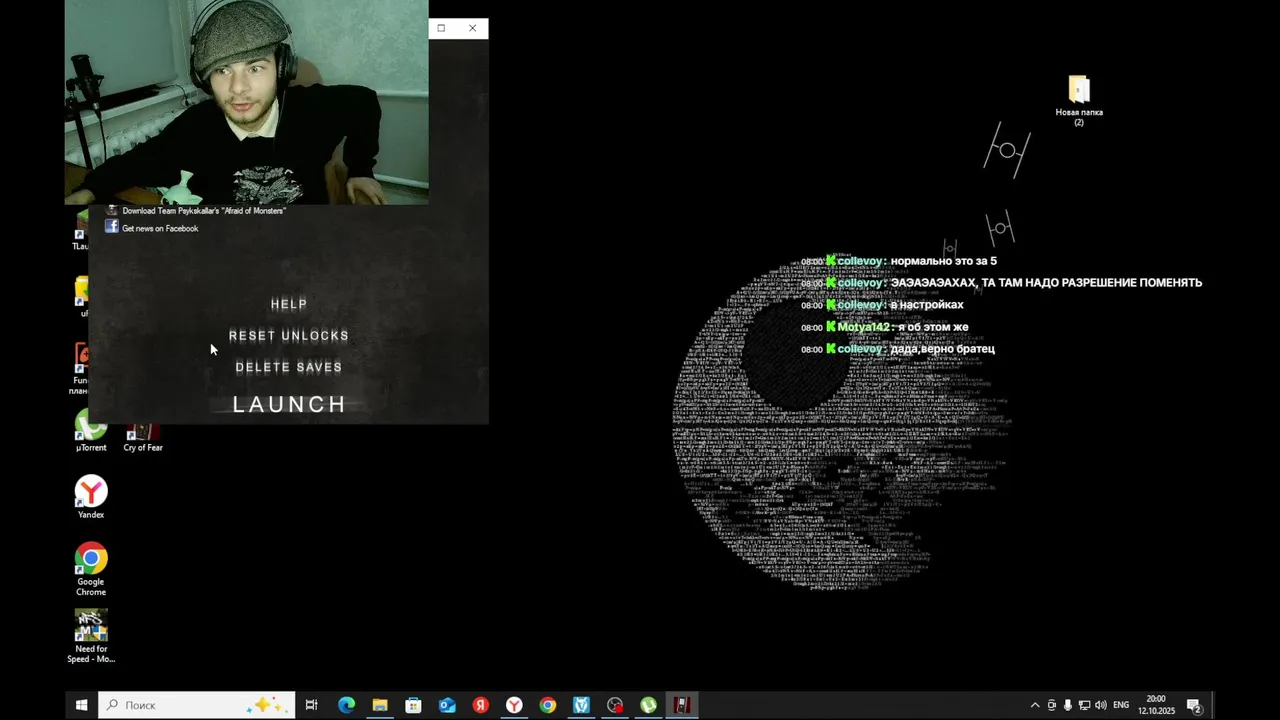Open Outlook from the taskbar

(447, 705)
